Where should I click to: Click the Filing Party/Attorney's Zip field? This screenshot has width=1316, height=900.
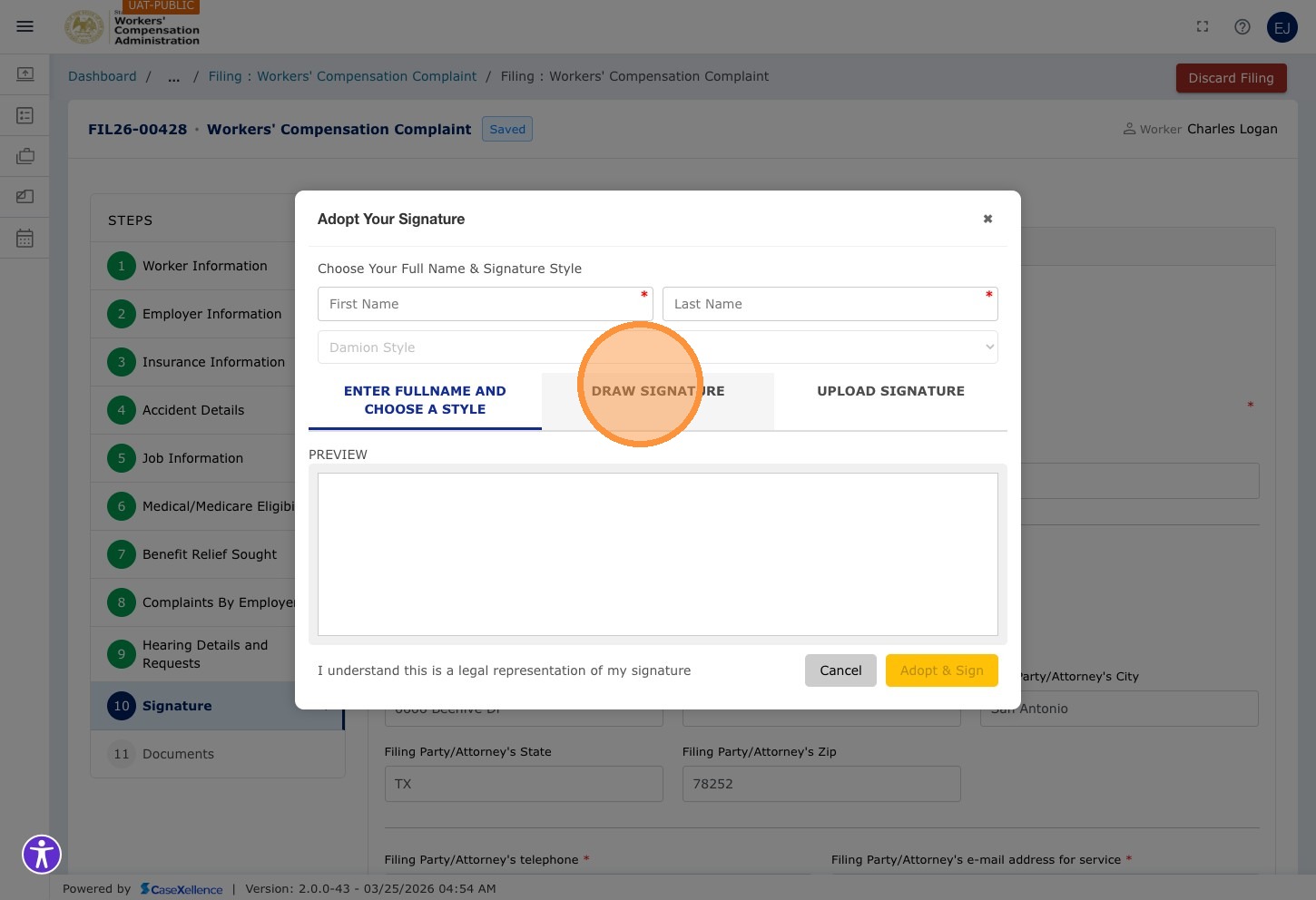[821, 784]
